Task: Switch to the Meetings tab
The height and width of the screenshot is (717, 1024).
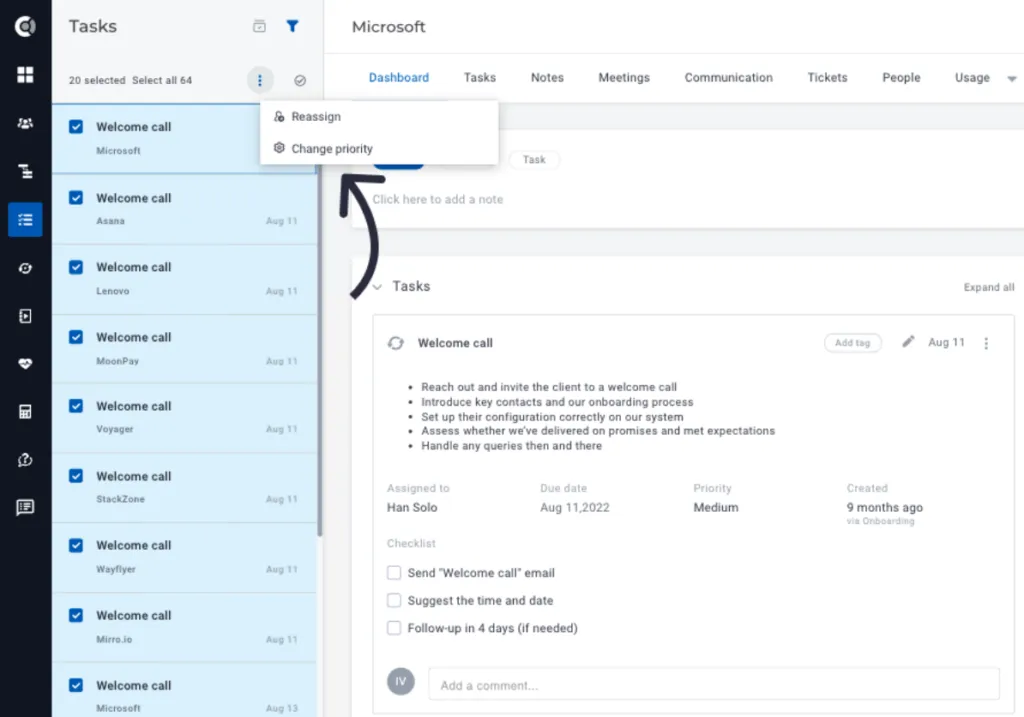Action: point(624,77)
